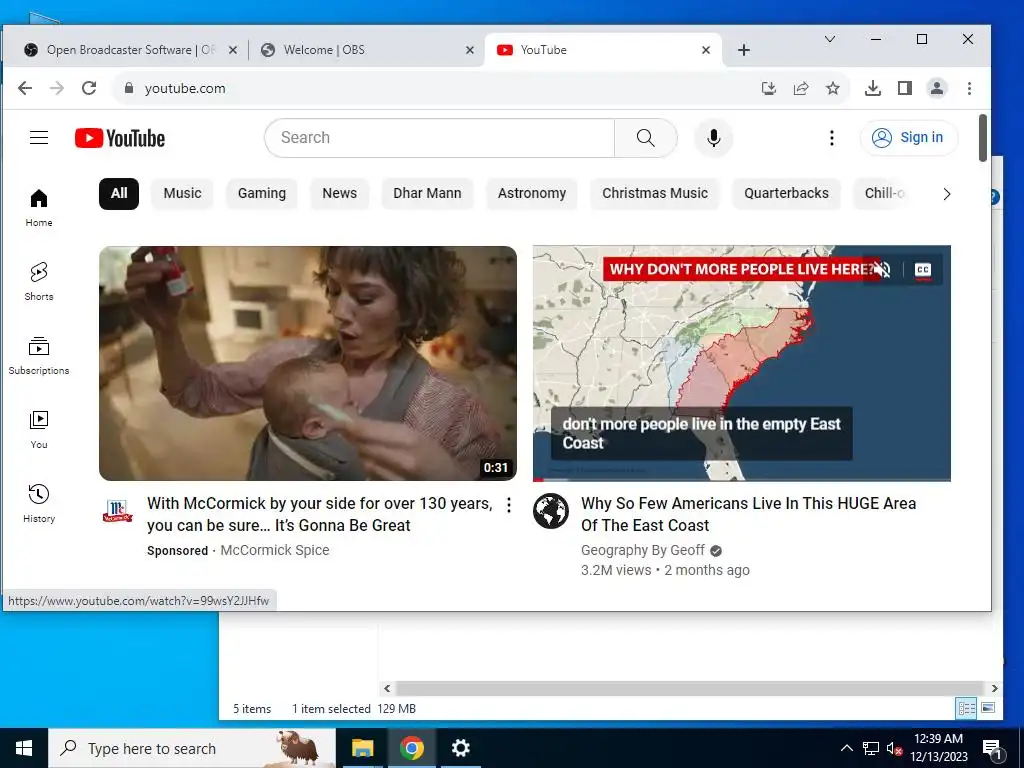This screenshot has height=768, width=1024.
Task: Select the Gaming filter chip
Action: pyautogui.click(x=262, y=193)
